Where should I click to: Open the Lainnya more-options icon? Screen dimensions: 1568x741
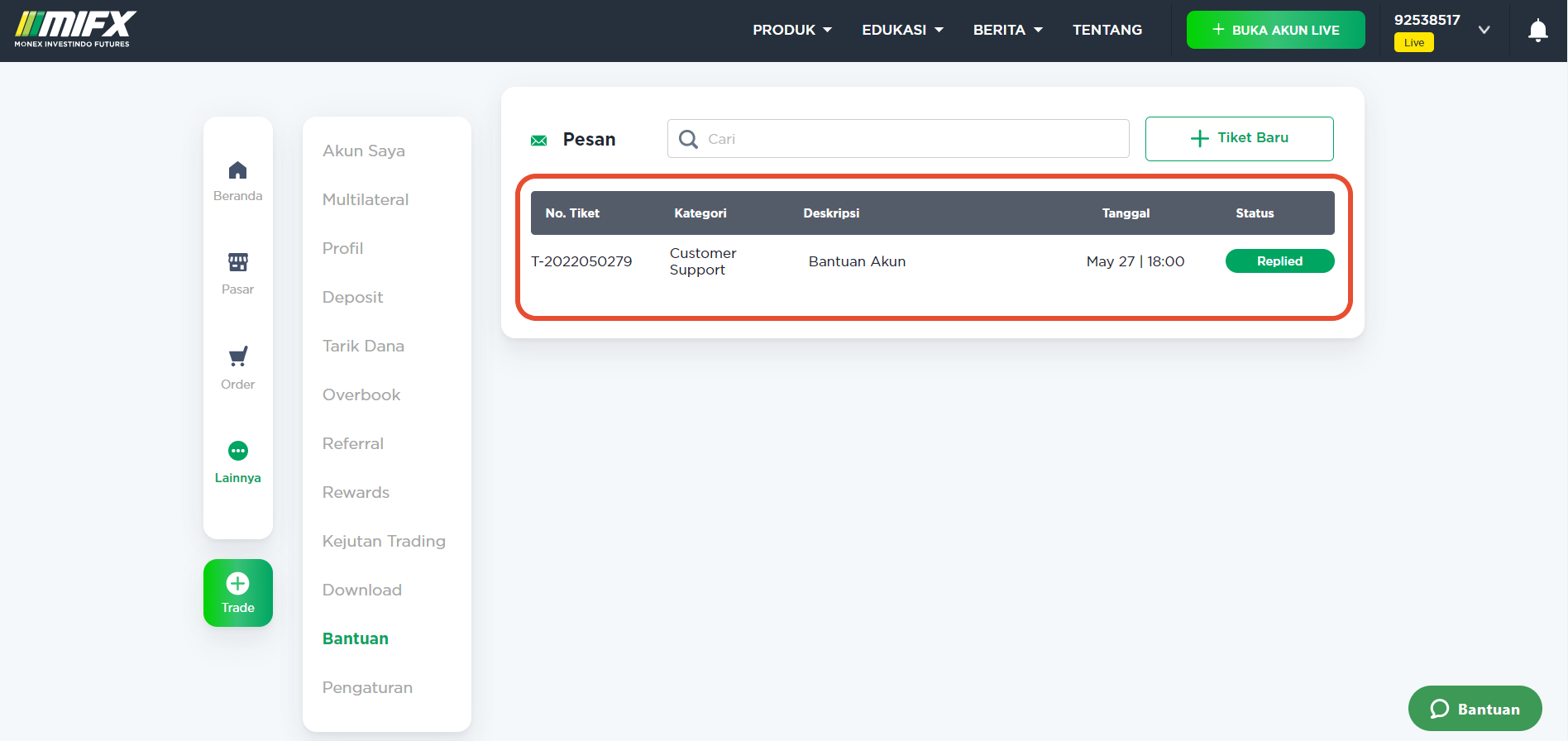pyautogui.click(x=237, y=451)
